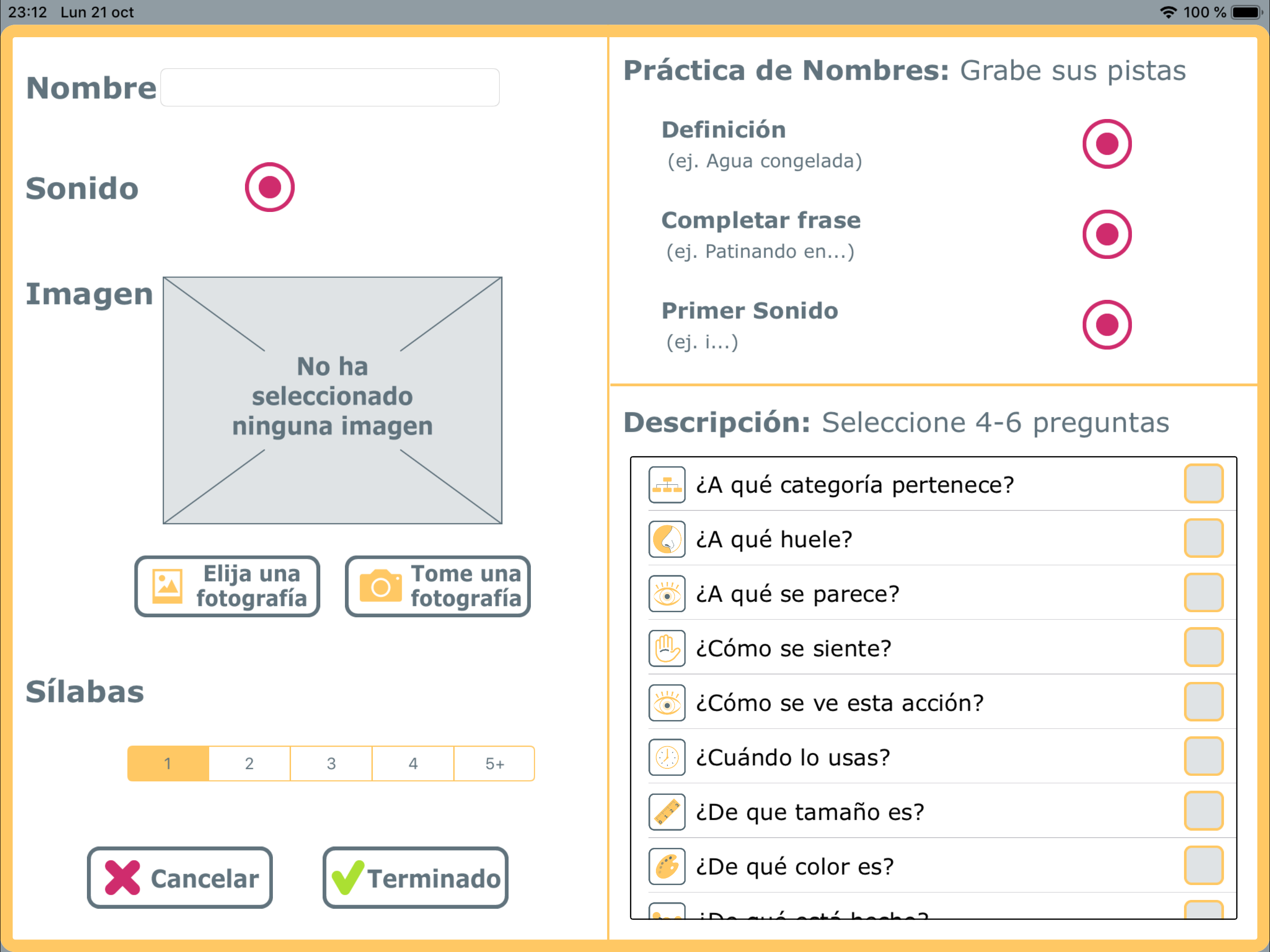Tap the eye icon for action question

click(667, 703)
